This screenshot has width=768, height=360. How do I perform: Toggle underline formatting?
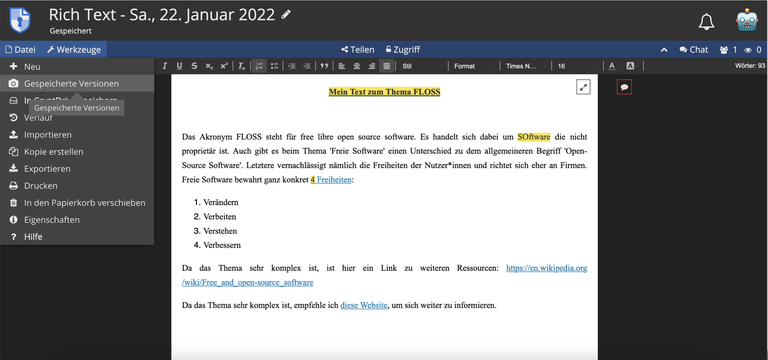(x=179, y=66)
